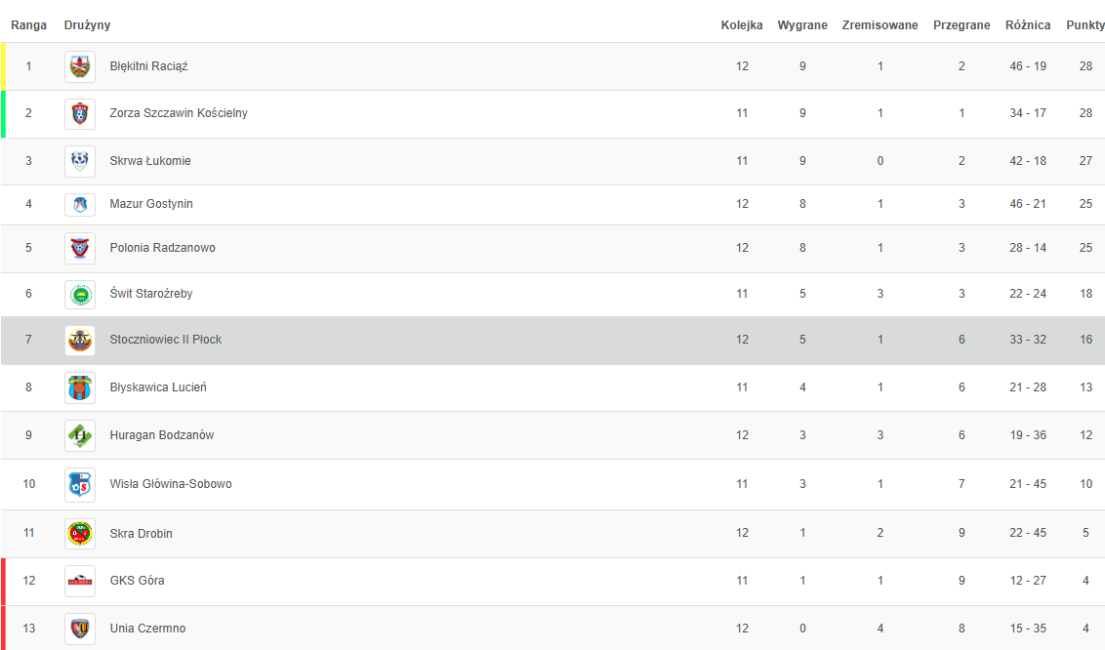Click the Skrwa Łukomie team logo
1105x650 pixels.
pos(80,161)
